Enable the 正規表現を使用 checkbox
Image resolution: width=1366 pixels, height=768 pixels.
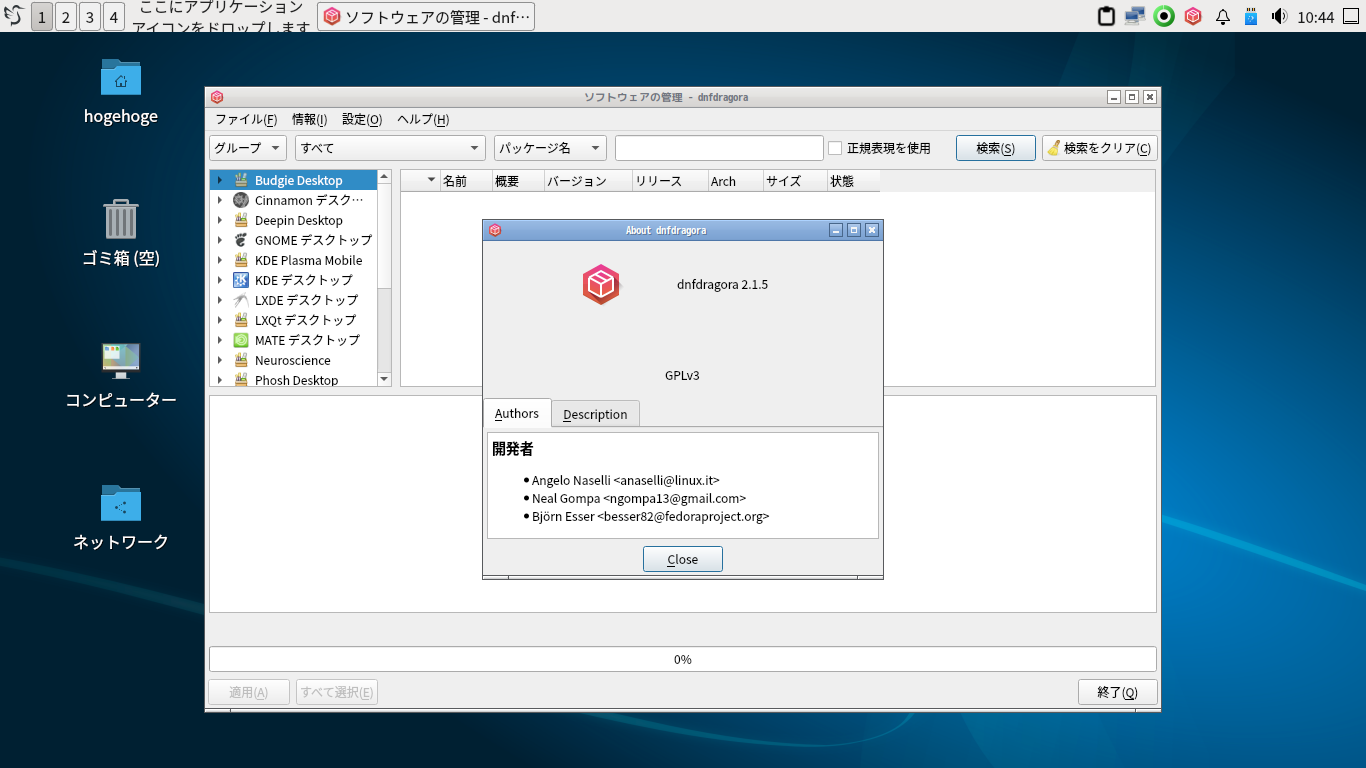click(x=835, y=148)
